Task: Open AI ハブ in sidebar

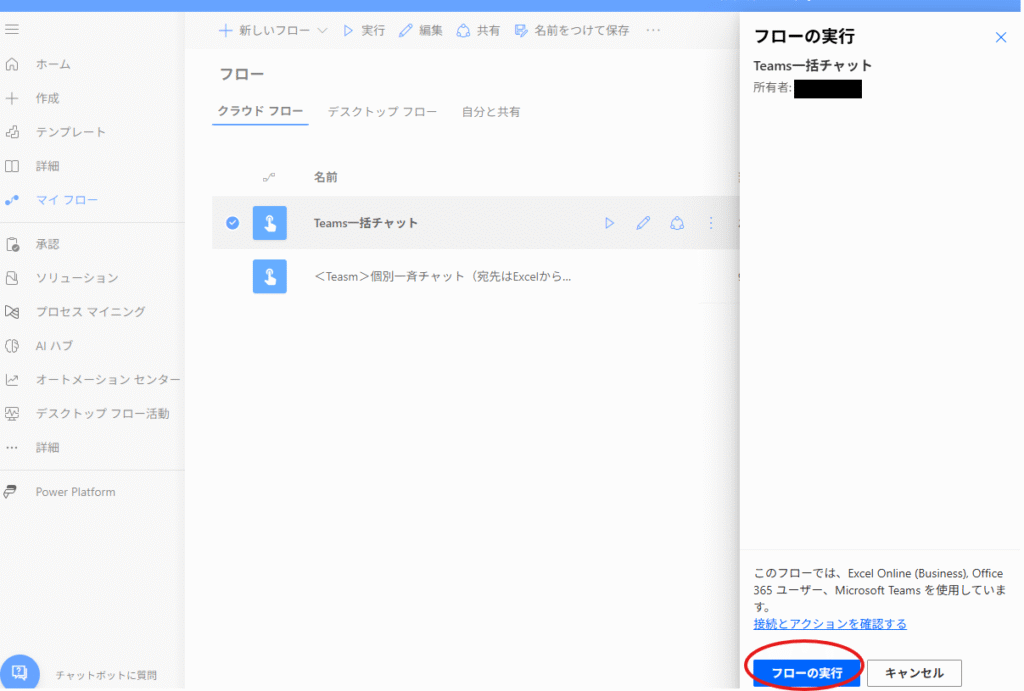Action: coord(54,346)
